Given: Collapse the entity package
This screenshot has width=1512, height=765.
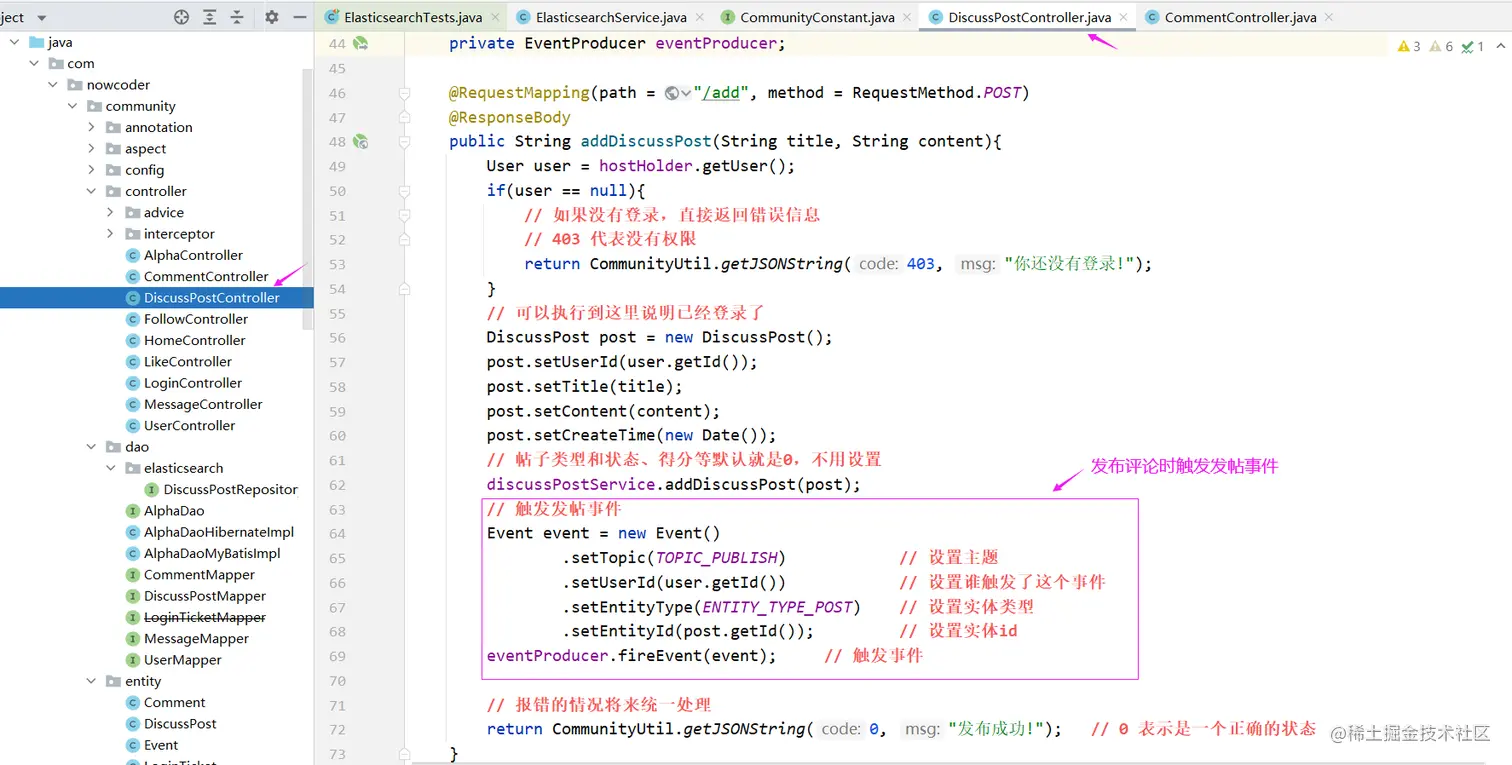Looking at the screenshot, I should pyautogui.click(x=91, y=681).
